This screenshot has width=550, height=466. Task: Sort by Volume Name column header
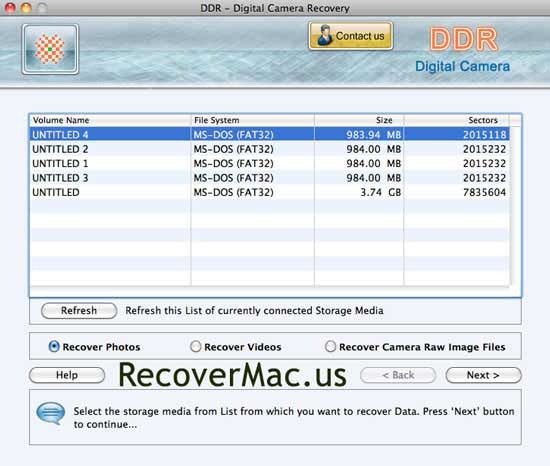pos(110,120)
